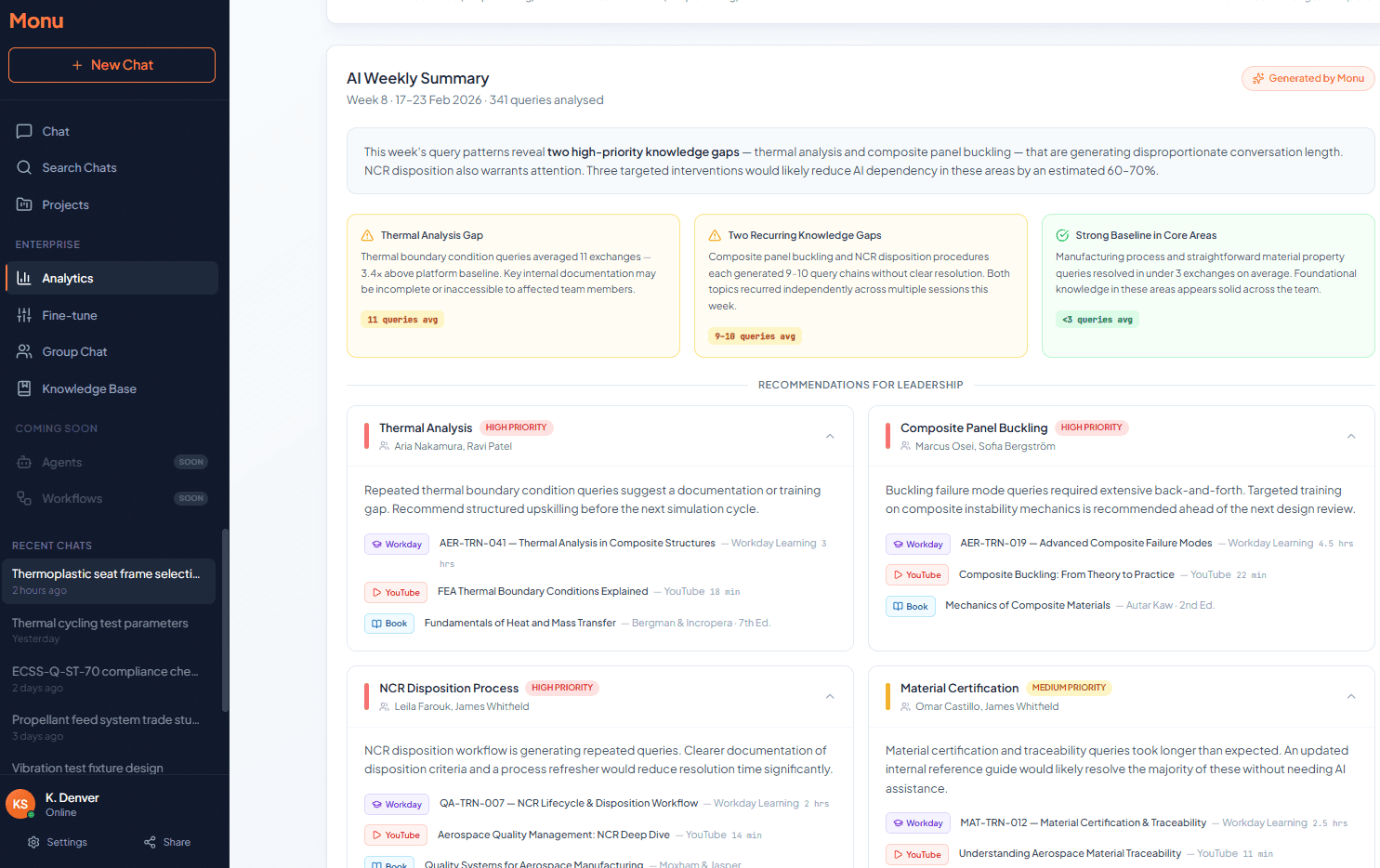This screenshot has width=1380, height=868.
Task: Open Aerospace Quality Management: NCR Deep Dive
Action: point(554,835)
